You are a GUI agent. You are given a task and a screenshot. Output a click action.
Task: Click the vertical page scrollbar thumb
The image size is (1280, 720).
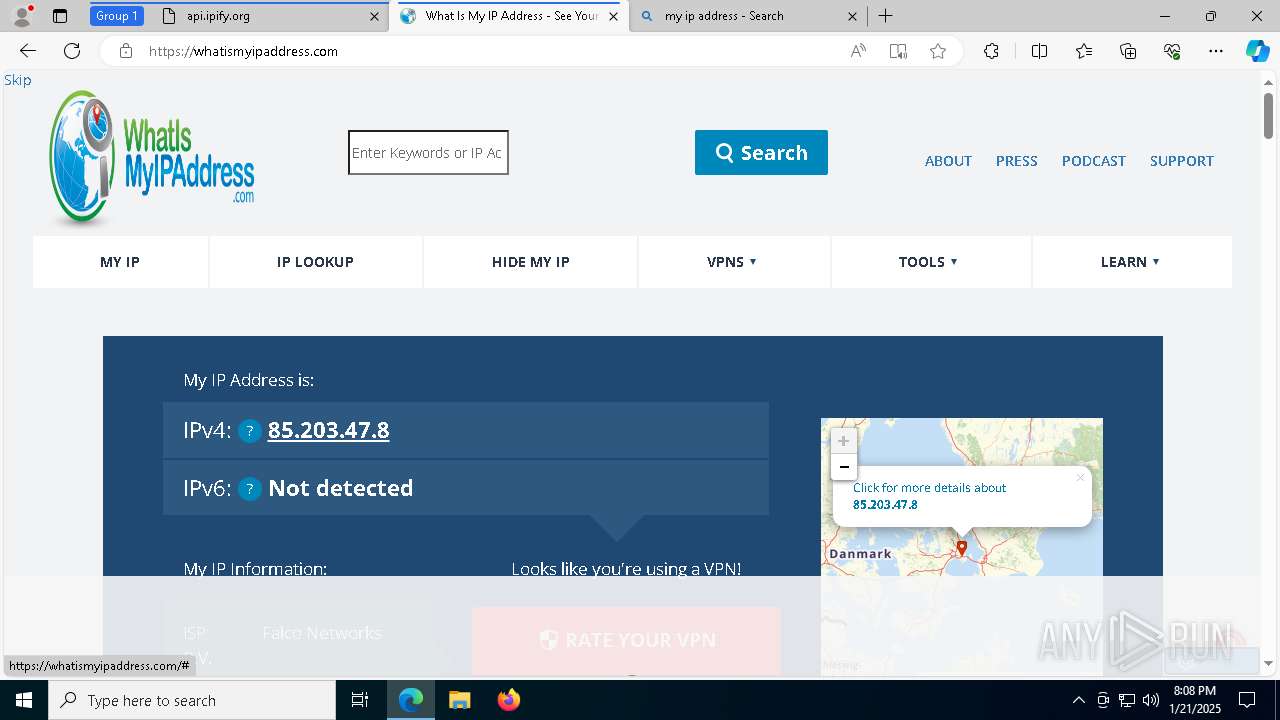[1269, 115]
